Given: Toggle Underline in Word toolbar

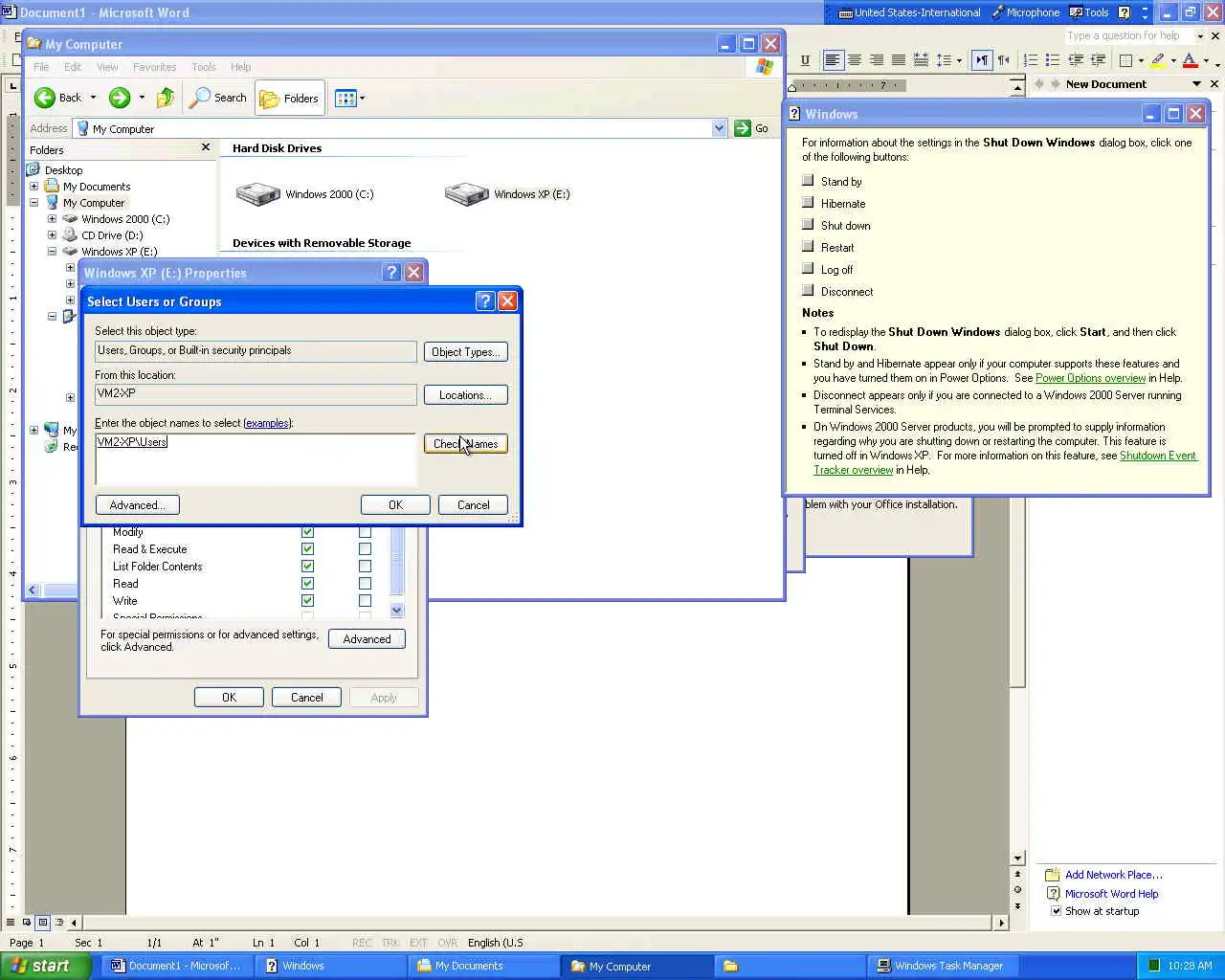Looking at the screenshot, I should [x=805, y=60].
